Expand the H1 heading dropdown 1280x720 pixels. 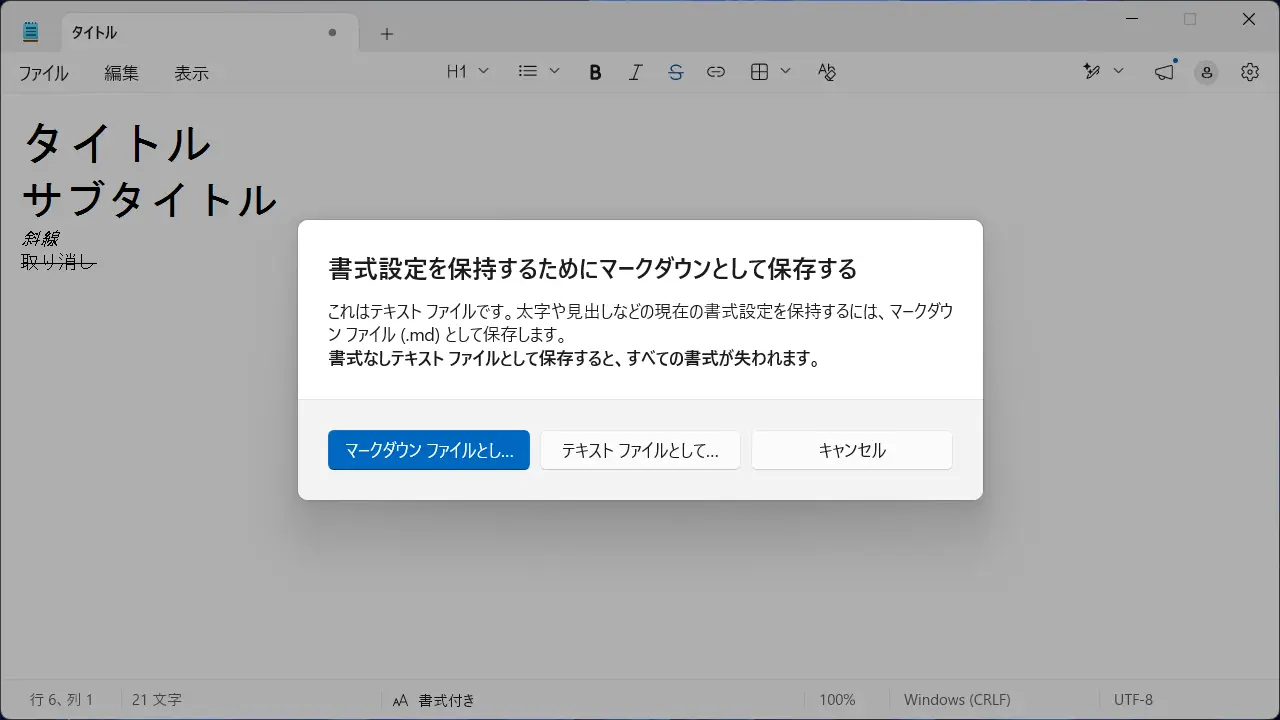tap(468, 72)
